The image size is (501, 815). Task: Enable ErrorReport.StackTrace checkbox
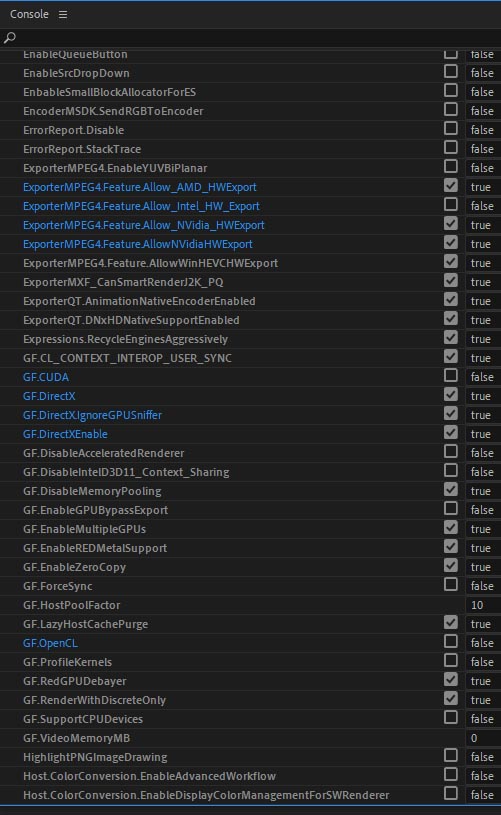(451, 148)
